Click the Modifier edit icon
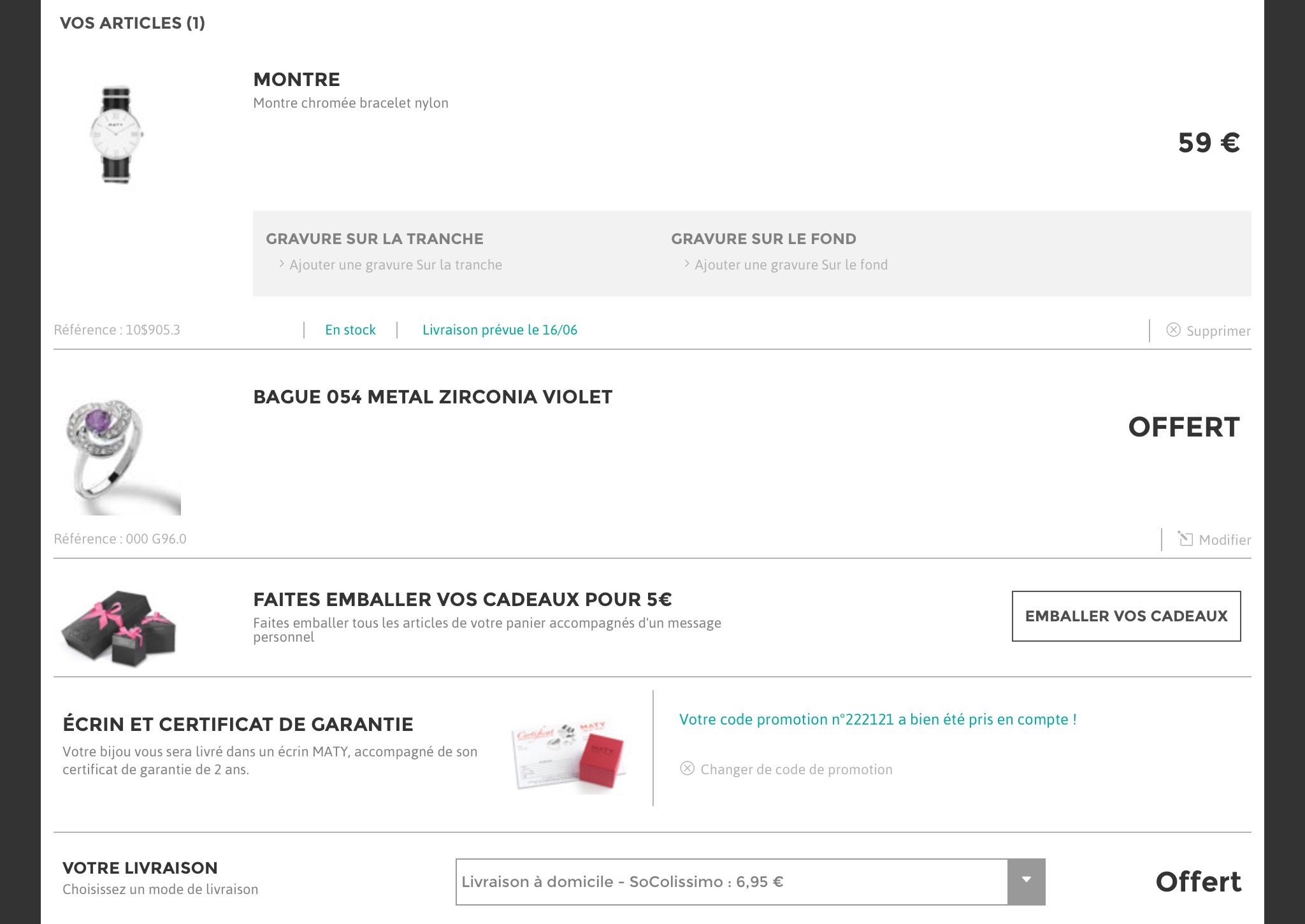This screenshot has height=924, width=1305. (x=1185, y=538)
